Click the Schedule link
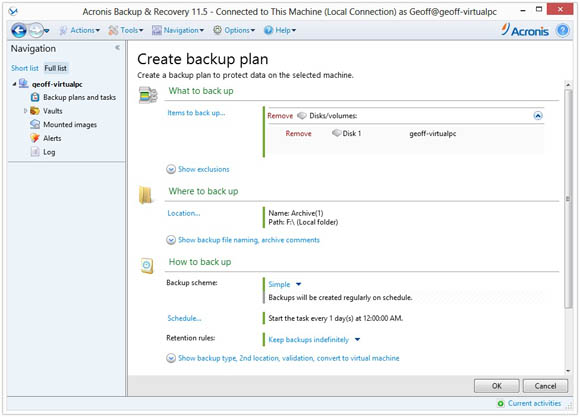Image resolution: width=580 pixels, height=417 pixels. [184, 318]
